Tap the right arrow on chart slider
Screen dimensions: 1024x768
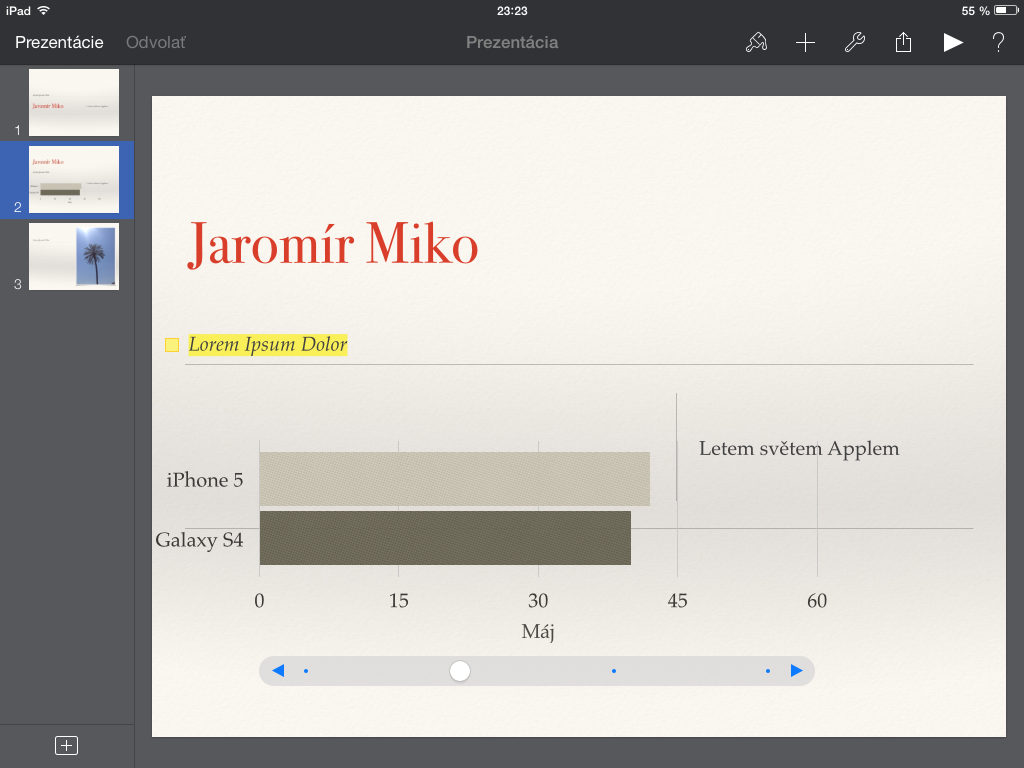pyautogui.click(x=796, y=671)
